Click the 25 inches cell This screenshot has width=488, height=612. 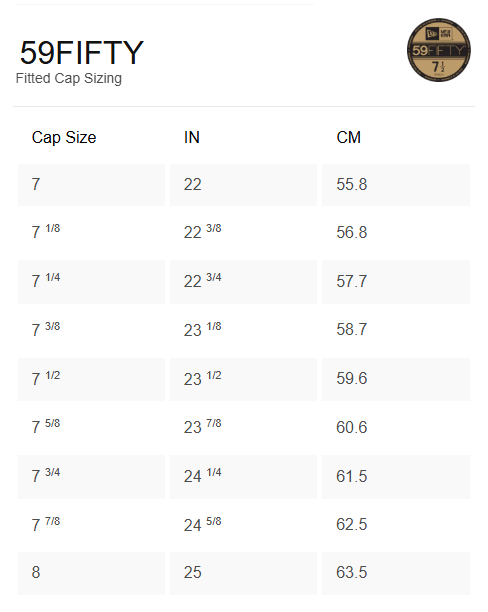(x=243, y=573)
